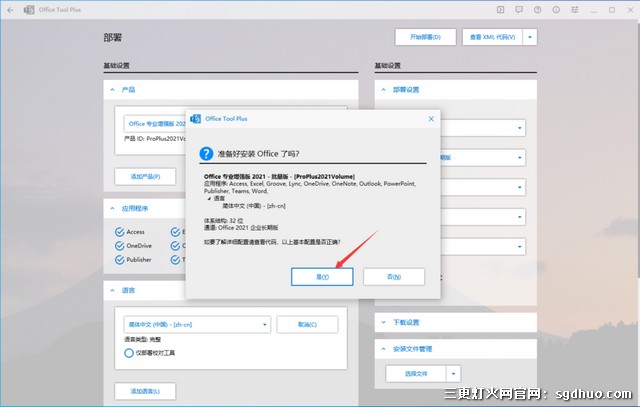
Task: Confirm installation with the 是(Y) button
Action: 322,277
